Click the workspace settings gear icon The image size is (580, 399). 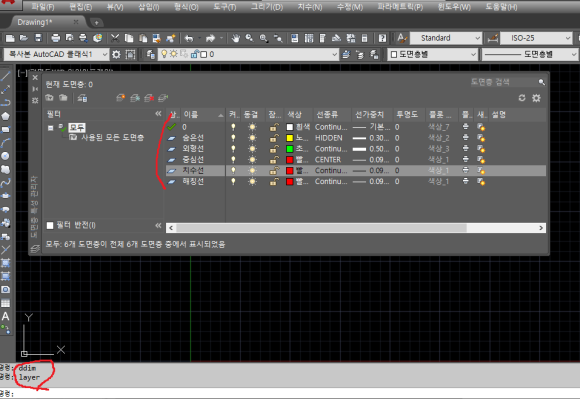coord(116,55)
